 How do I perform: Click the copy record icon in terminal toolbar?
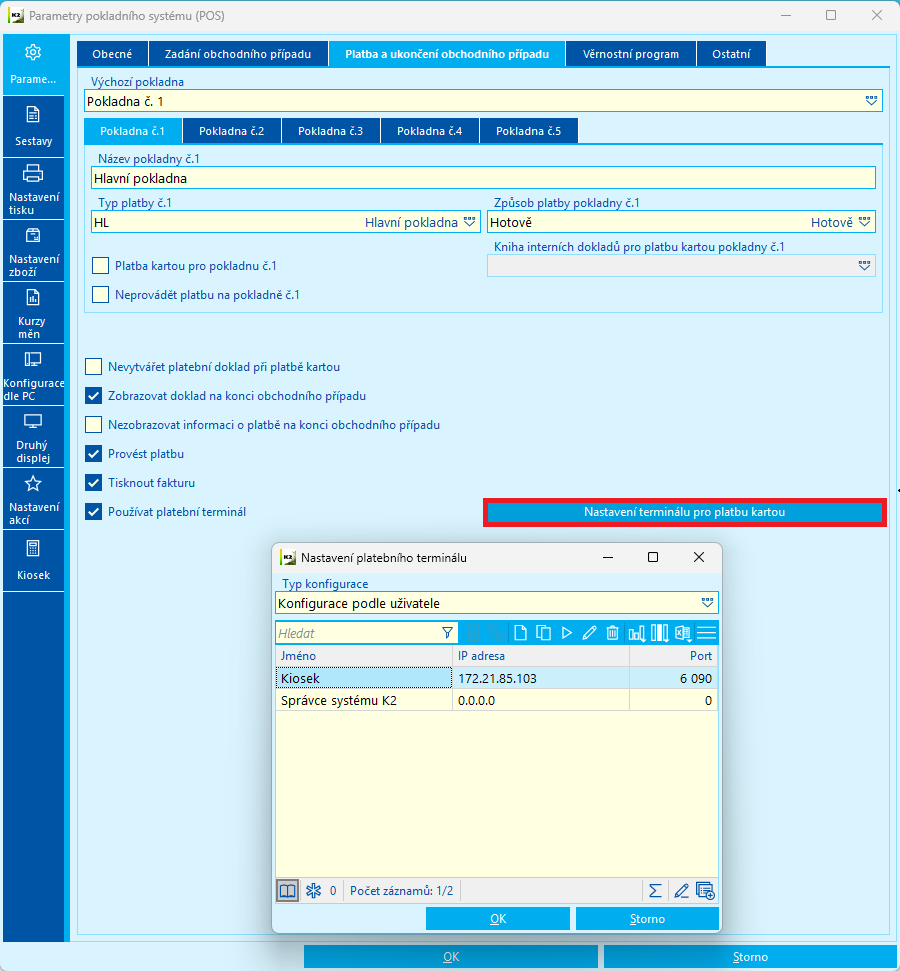pos(543,633)
